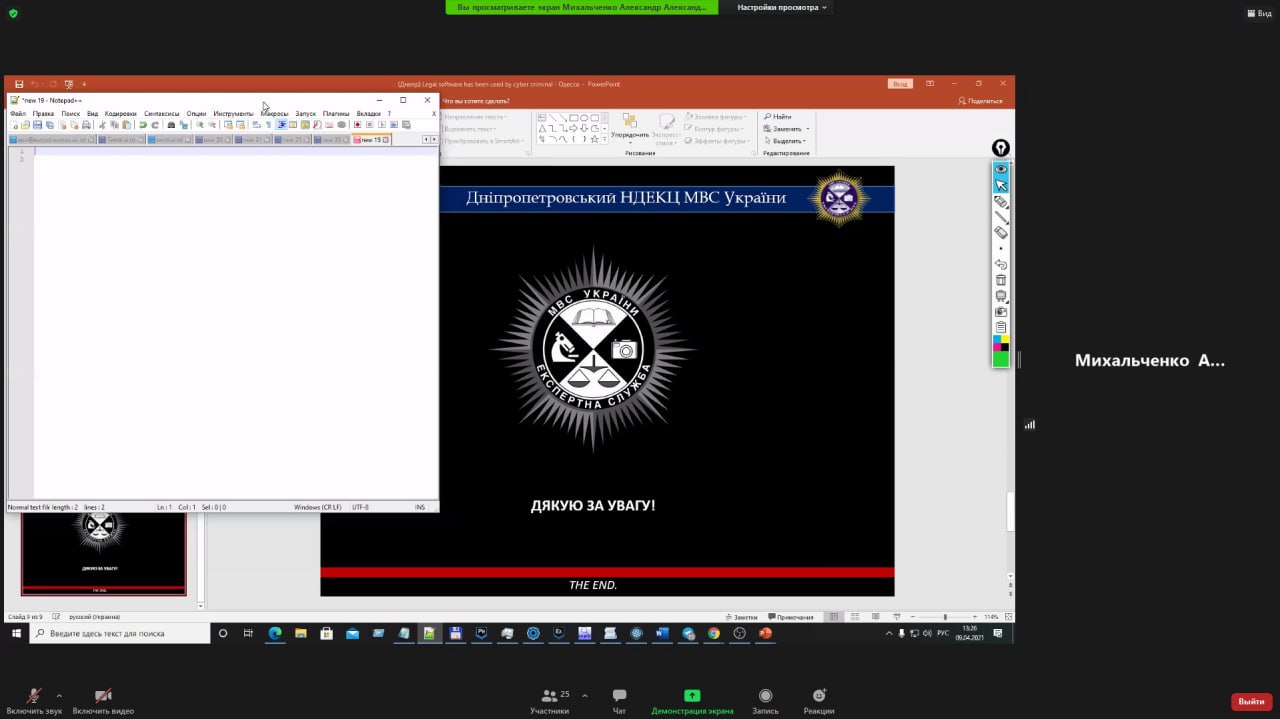This screenshot has width=1280, height=719.
Task: Click Task View icon in taskbar
Action: coord(248,633)
